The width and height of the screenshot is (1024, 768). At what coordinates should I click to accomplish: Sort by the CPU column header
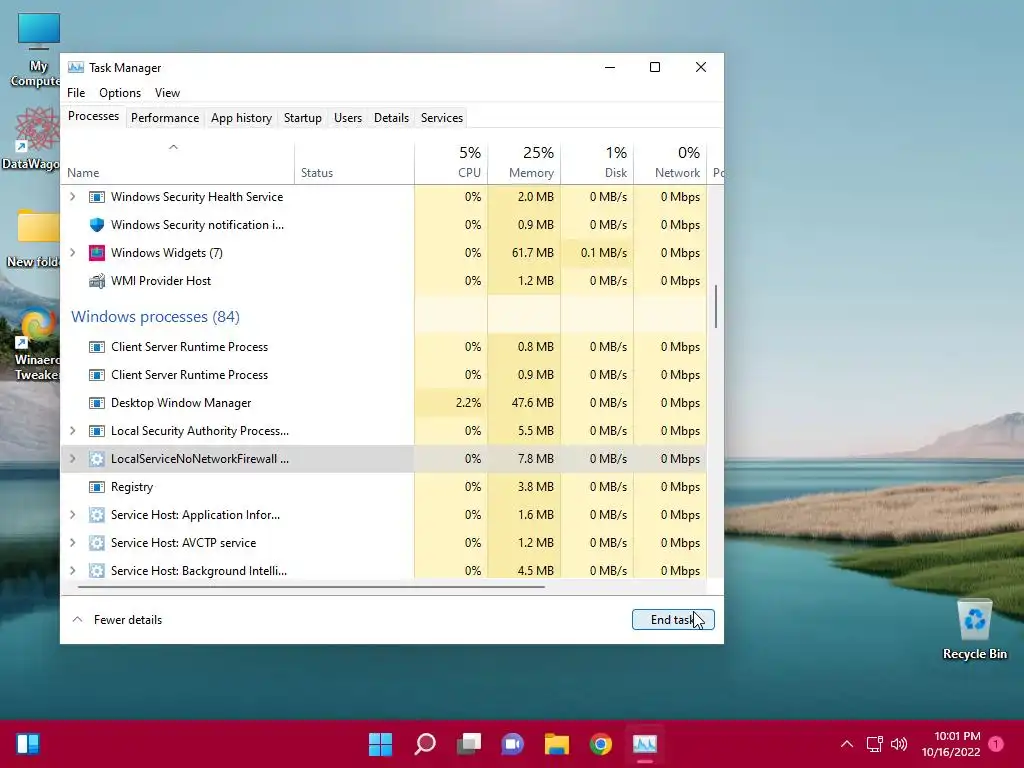[451, 162]
